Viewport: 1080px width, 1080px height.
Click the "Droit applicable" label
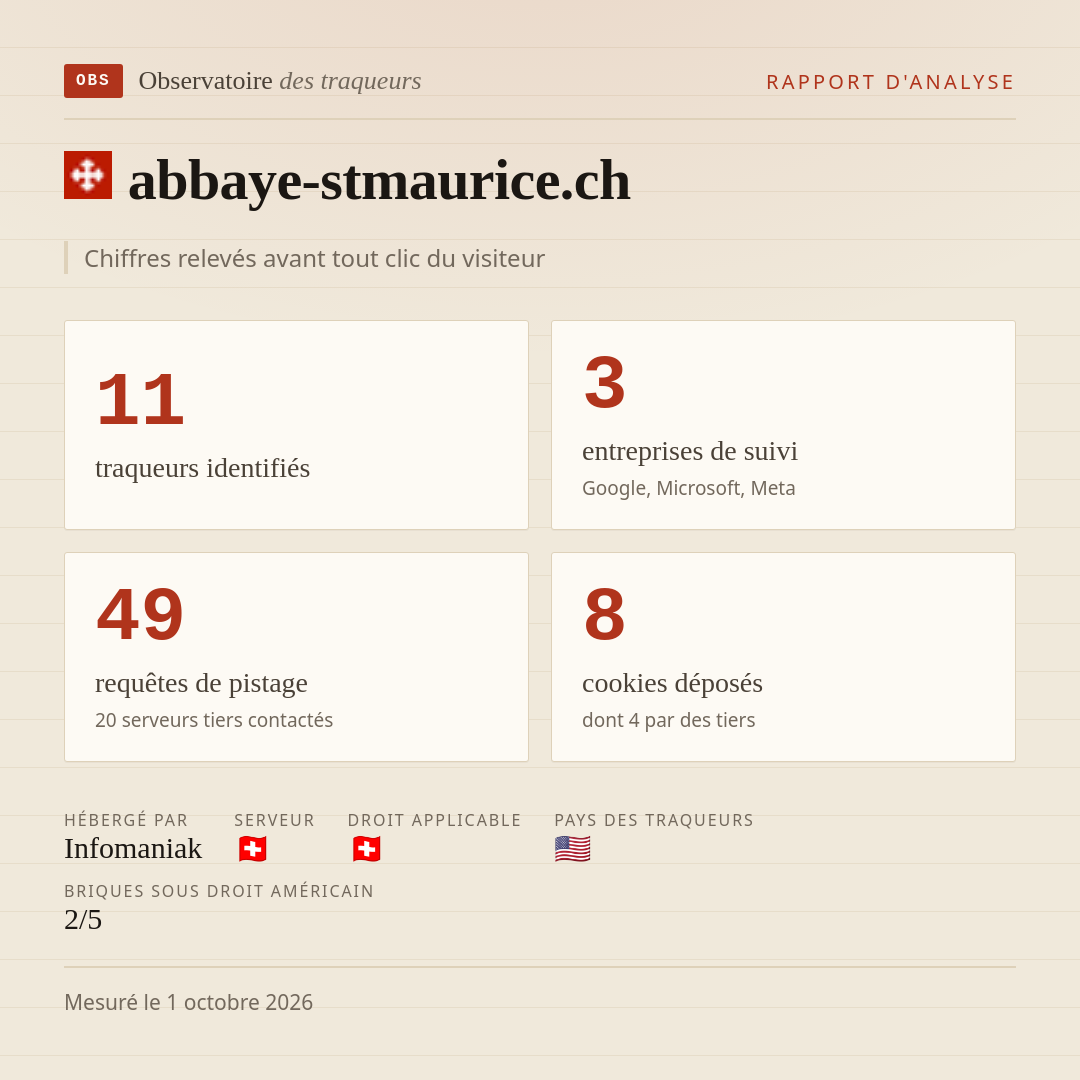(x=435, y=820)
